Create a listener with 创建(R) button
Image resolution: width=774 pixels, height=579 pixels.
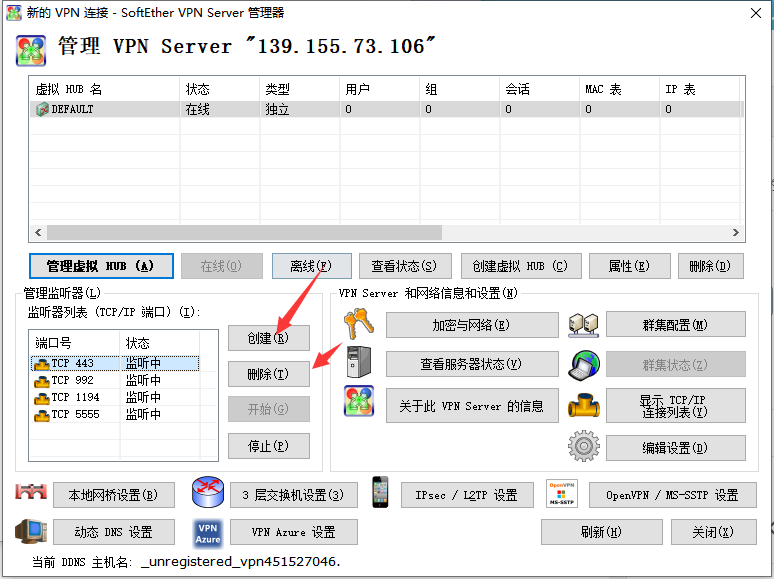pos(269,338)
